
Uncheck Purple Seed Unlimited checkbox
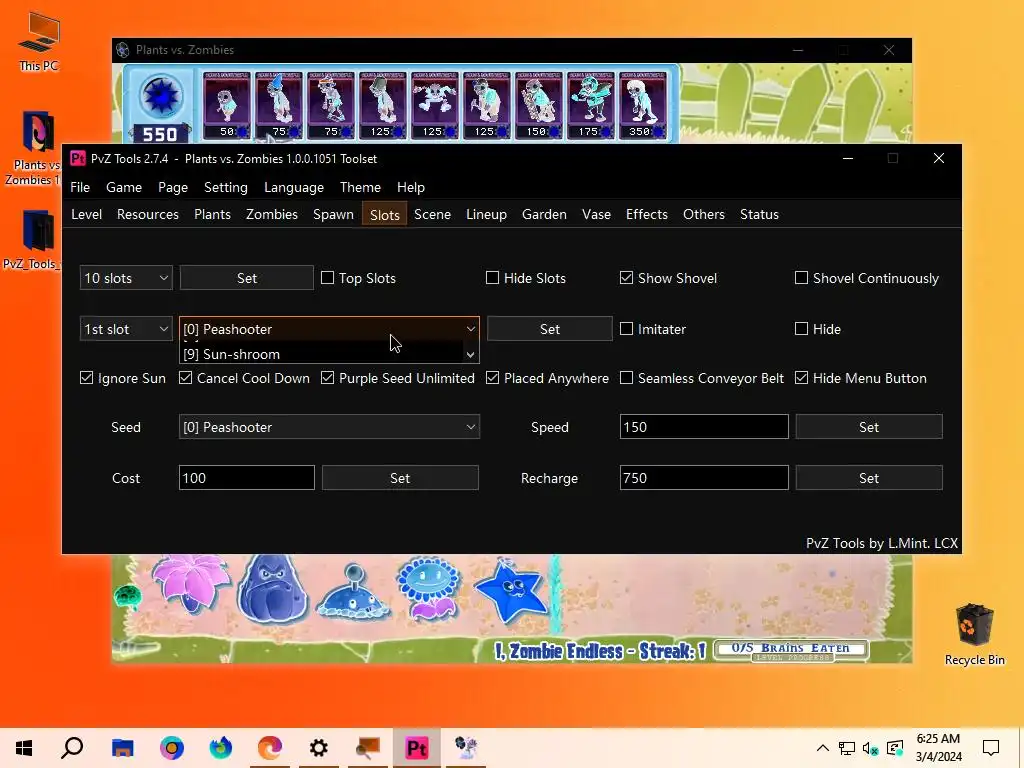click(x=398, y=378)
